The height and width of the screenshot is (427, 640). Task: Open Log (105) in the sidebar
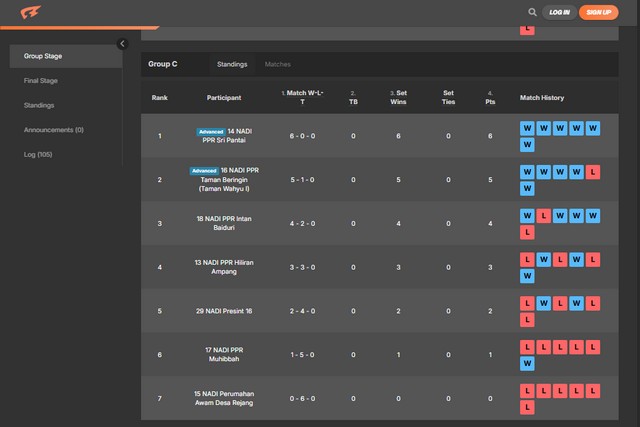[x=39, y=154]
